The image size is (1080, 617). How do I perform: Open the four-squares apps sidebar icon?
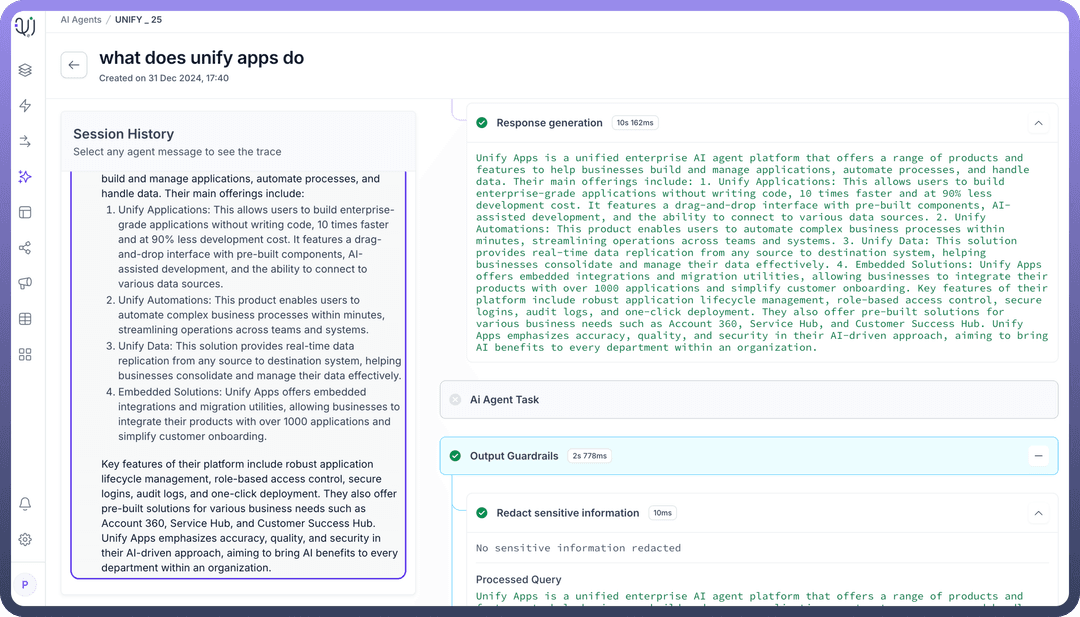pyautogui.click(x=25, y=355)
